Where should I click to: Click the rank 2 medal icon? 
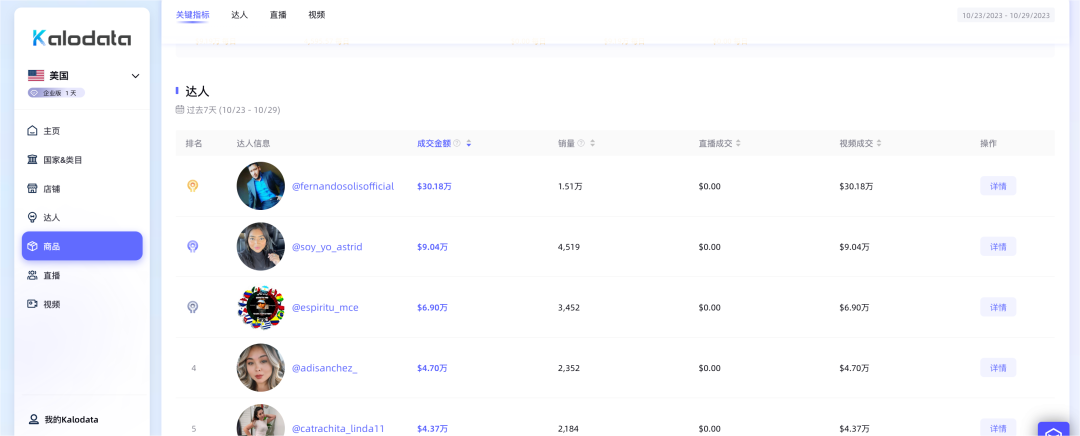tap(193, 247)
